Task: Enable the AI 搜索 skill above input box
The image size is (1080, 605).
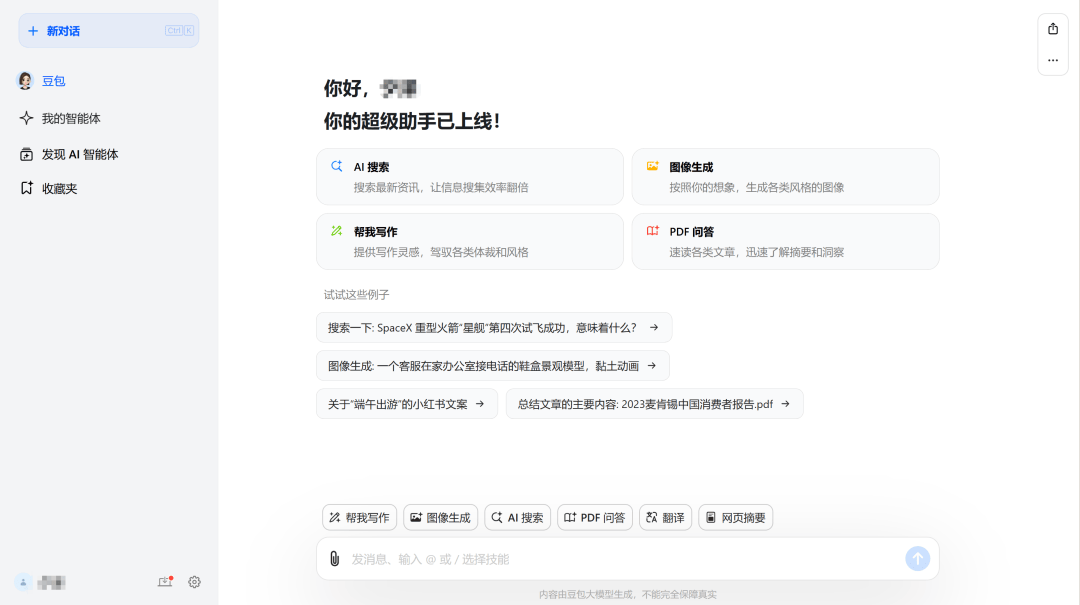Action: coord(517,517)
